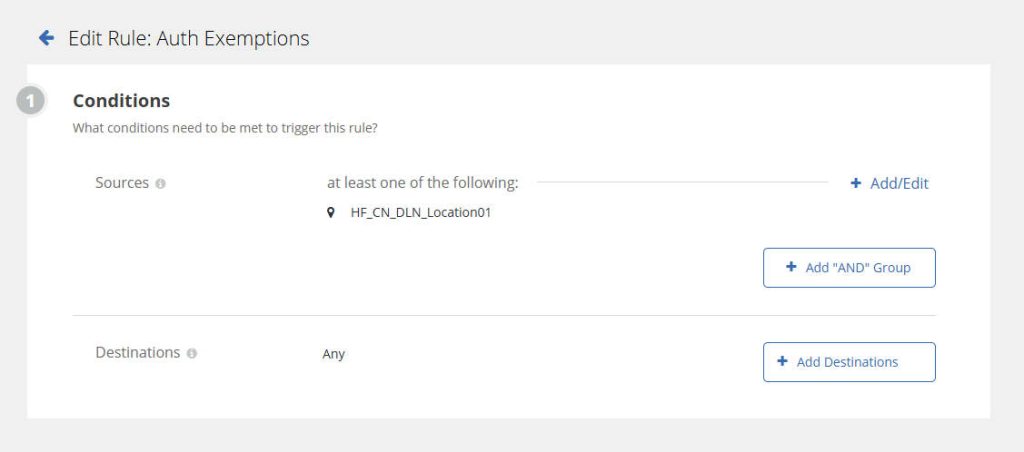The image size is (1024, 452).
Task: Click the divider line above Destinations
Action: point(504,315)
